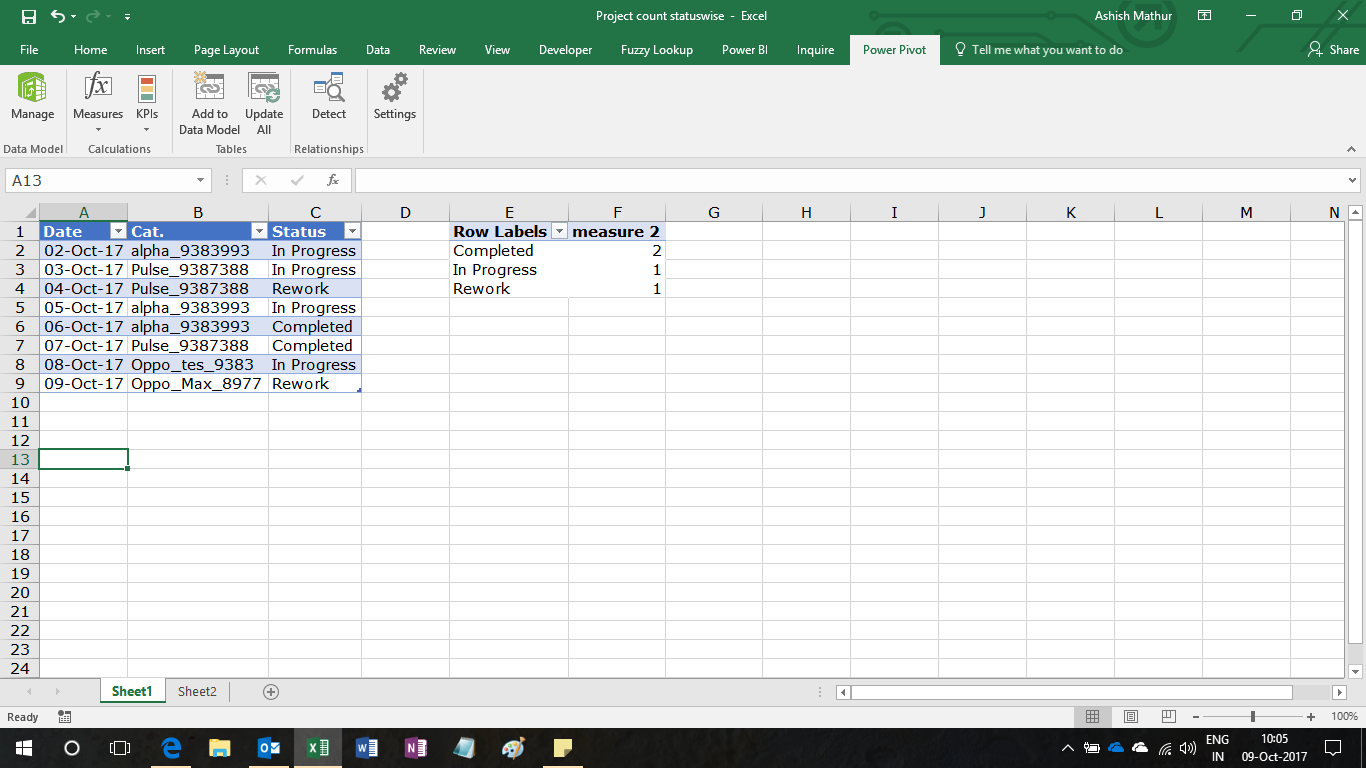Select the Normal view button in the status bar
This screenshot has width=1366, height=768.
[1093, 717]
